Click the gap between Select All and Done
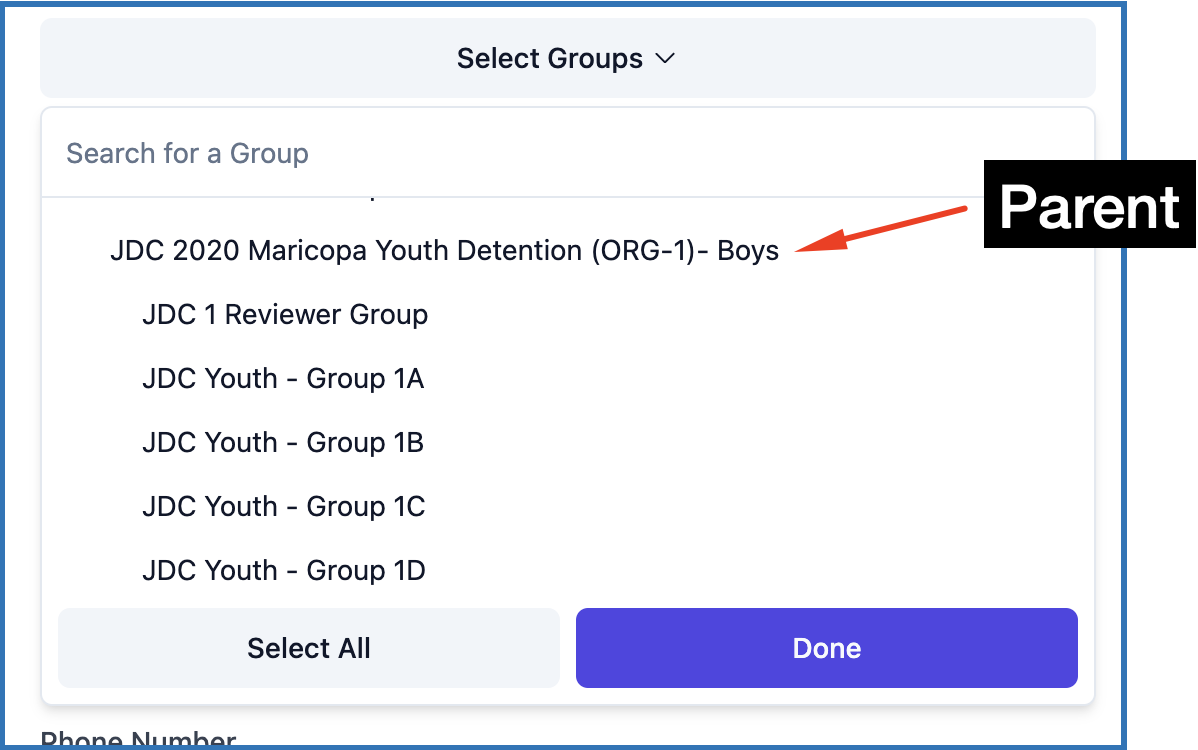Screen dimensions: 1198x750 (568, 648)
